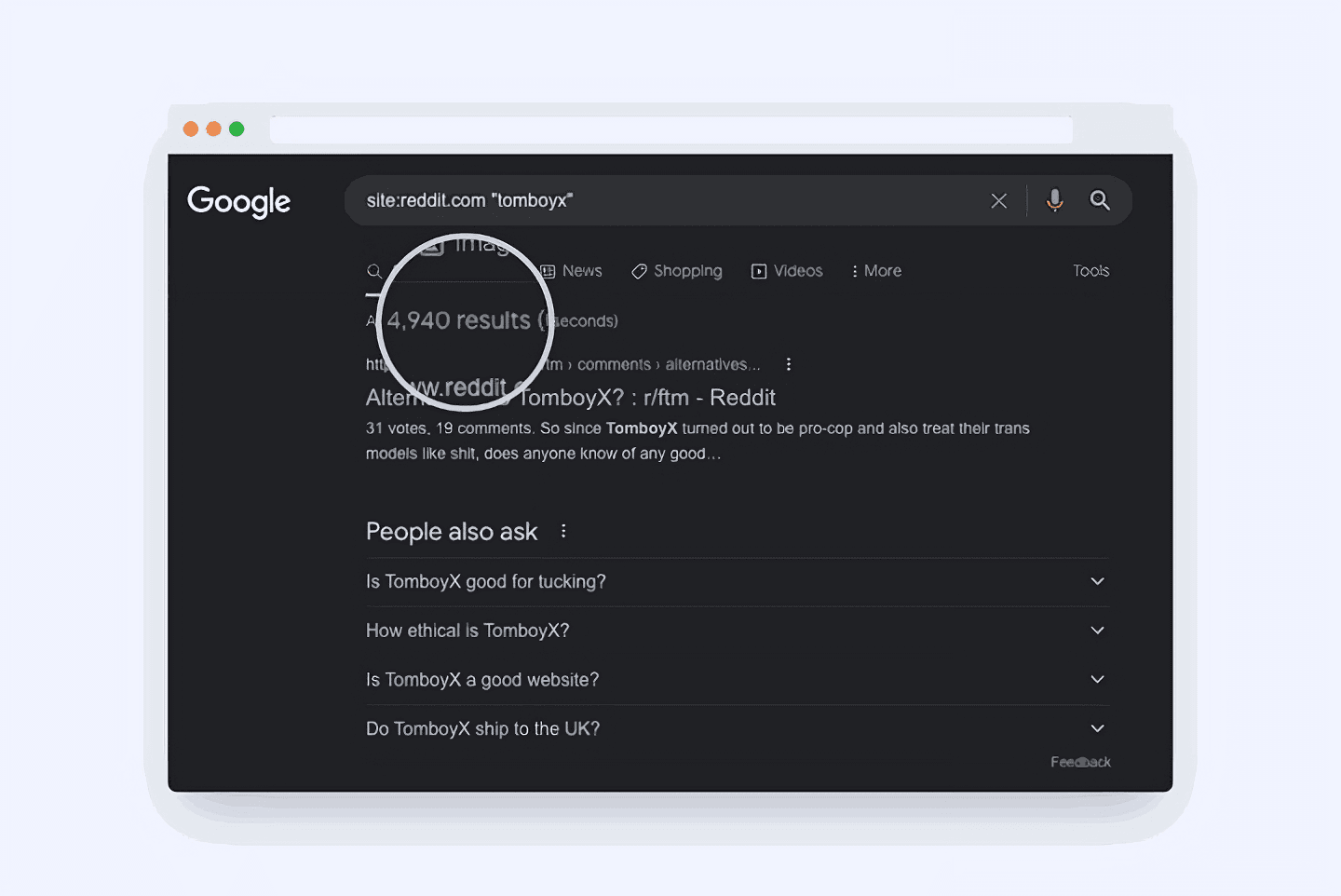Click the orange minimize window dot

click(x=213, y=129)
